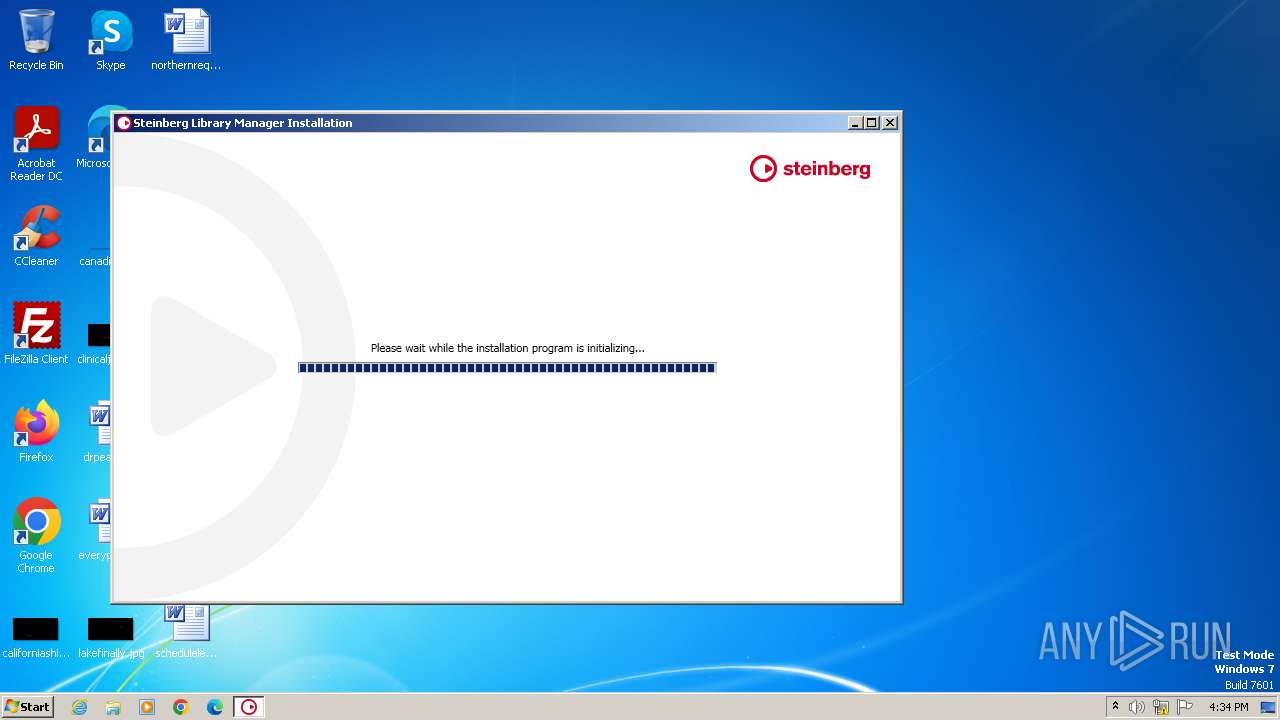Image resolution: width=1280 pixels, height=720 pixels.
Task: Minimize the Steinberg installation window
Action: click(855, 123)
